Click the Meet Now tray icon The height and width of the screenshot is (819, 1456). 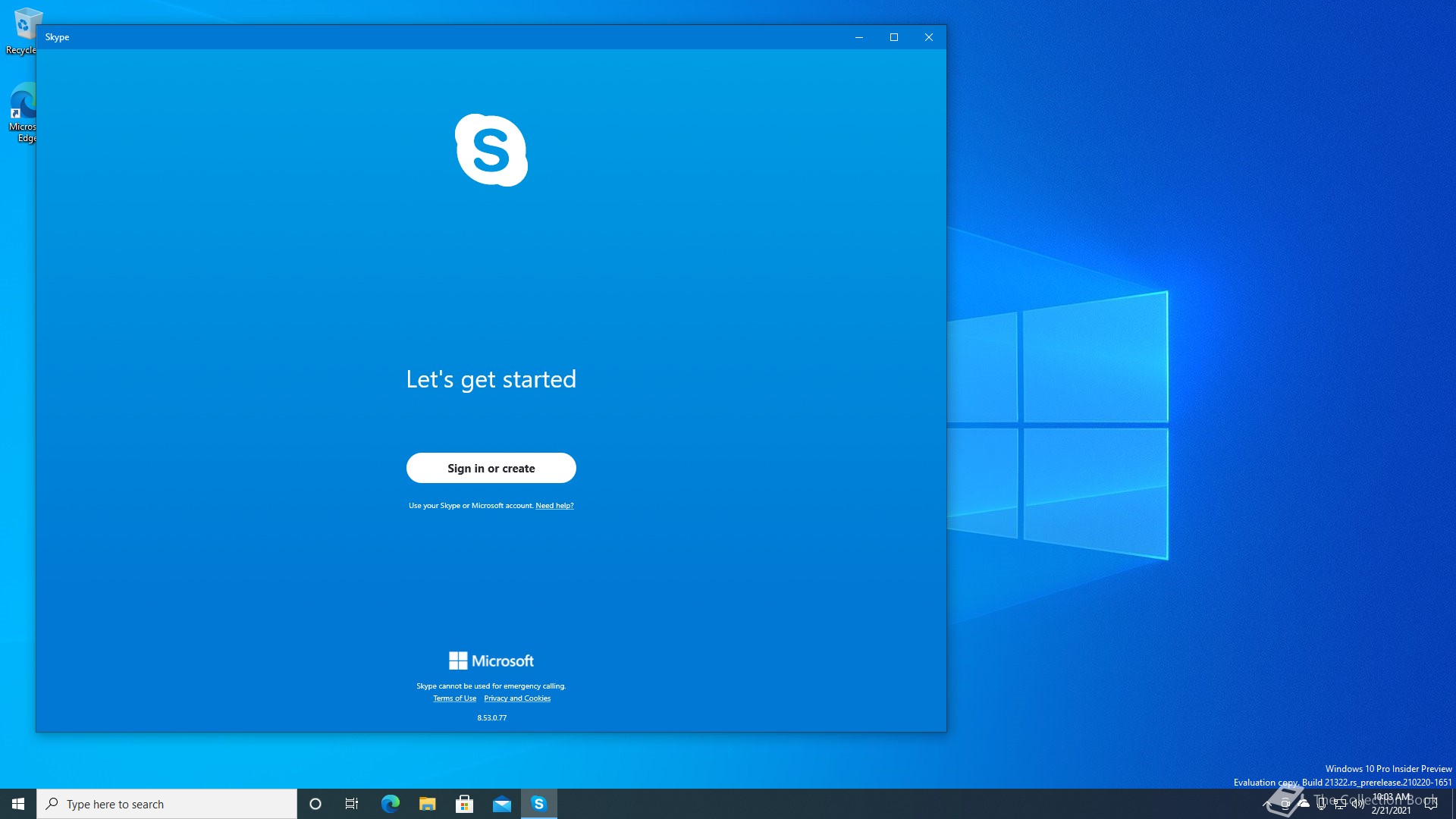1285,804
